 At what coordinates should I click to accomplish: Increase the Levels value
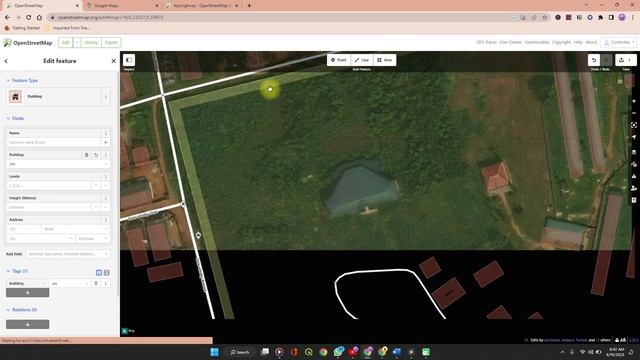click(x=105, y=186)
